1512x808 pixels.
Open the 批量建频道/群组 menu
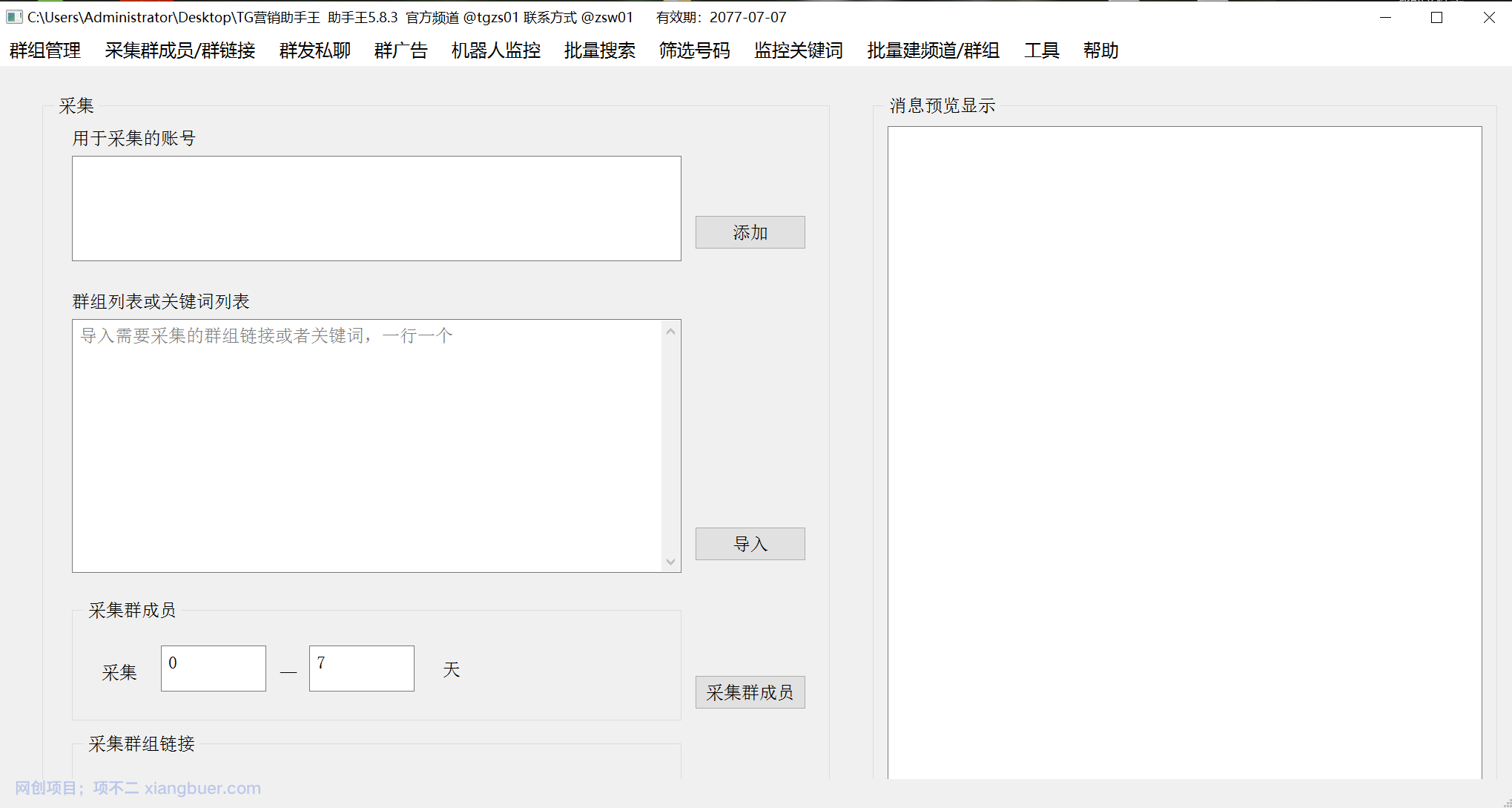pyautogui.click(x=934, y=50)
